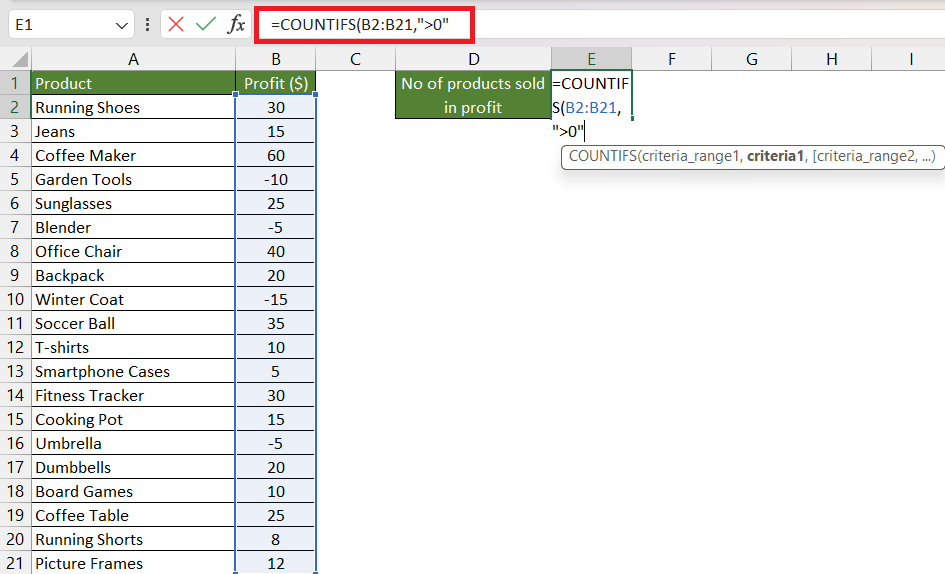This screenshot has height=574, width=945.
Task: Click the Soccer Ball cell
Action: pyautogui.click(x=133, y=323)
